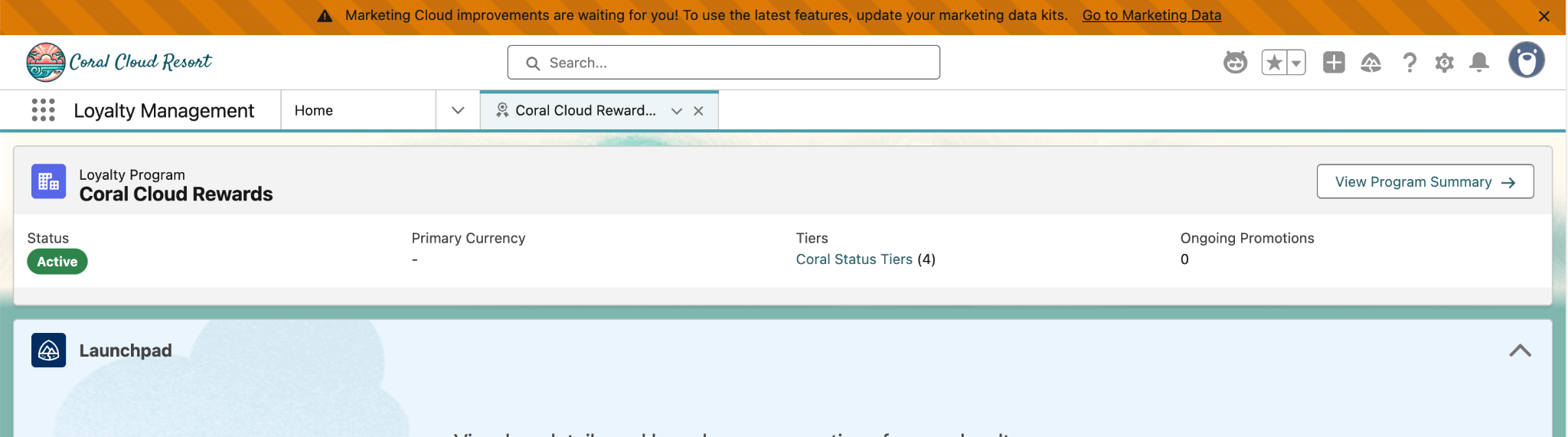The height and width of the screenshot is (437, 1568).
Task: Open the navigation menu dropdown chevron
Action: click(458, 110)
